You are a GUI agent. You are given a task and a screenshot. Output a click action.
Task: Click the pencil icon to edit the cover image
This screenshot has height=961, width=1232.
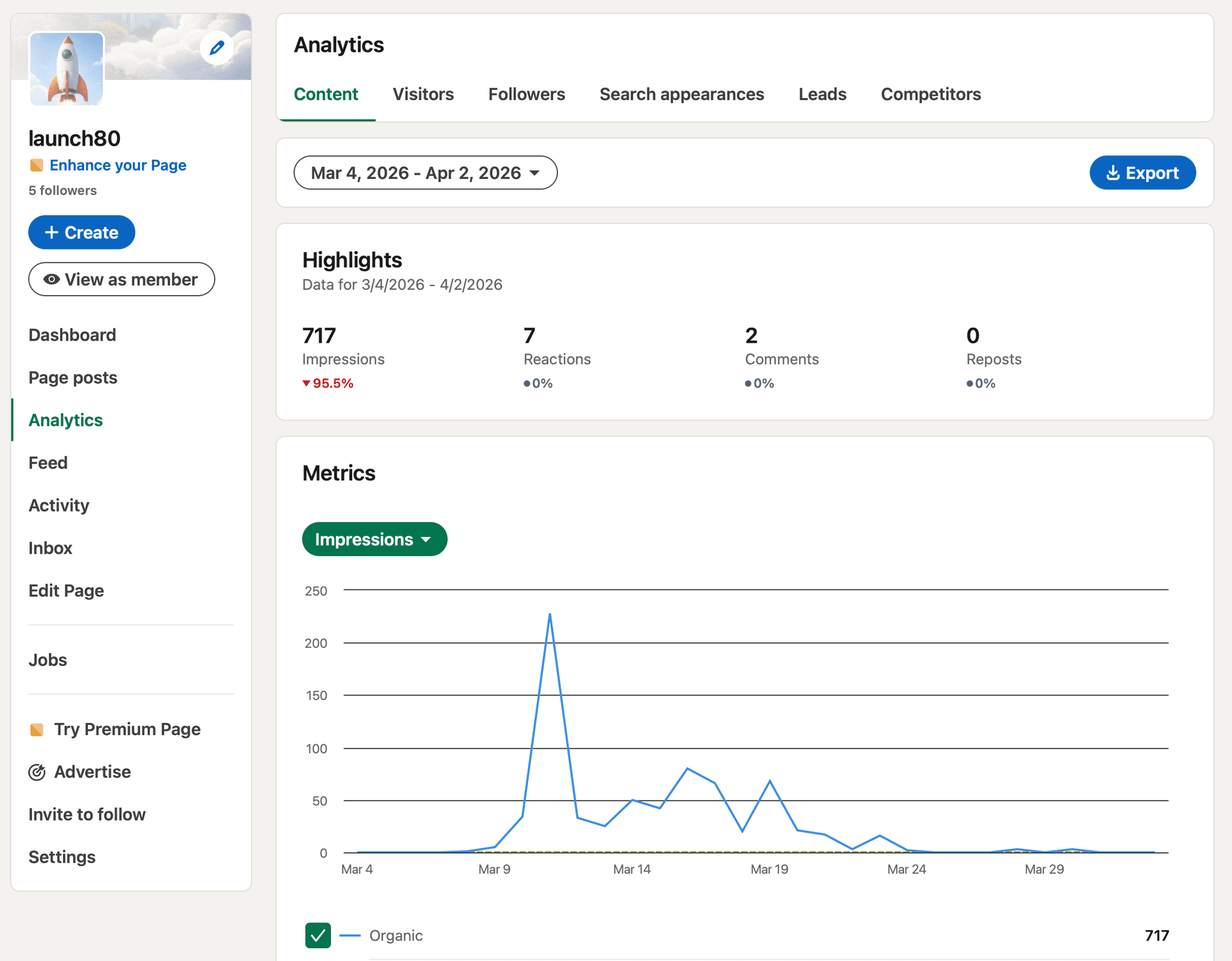pyautogui.click(x=216, y=47)
